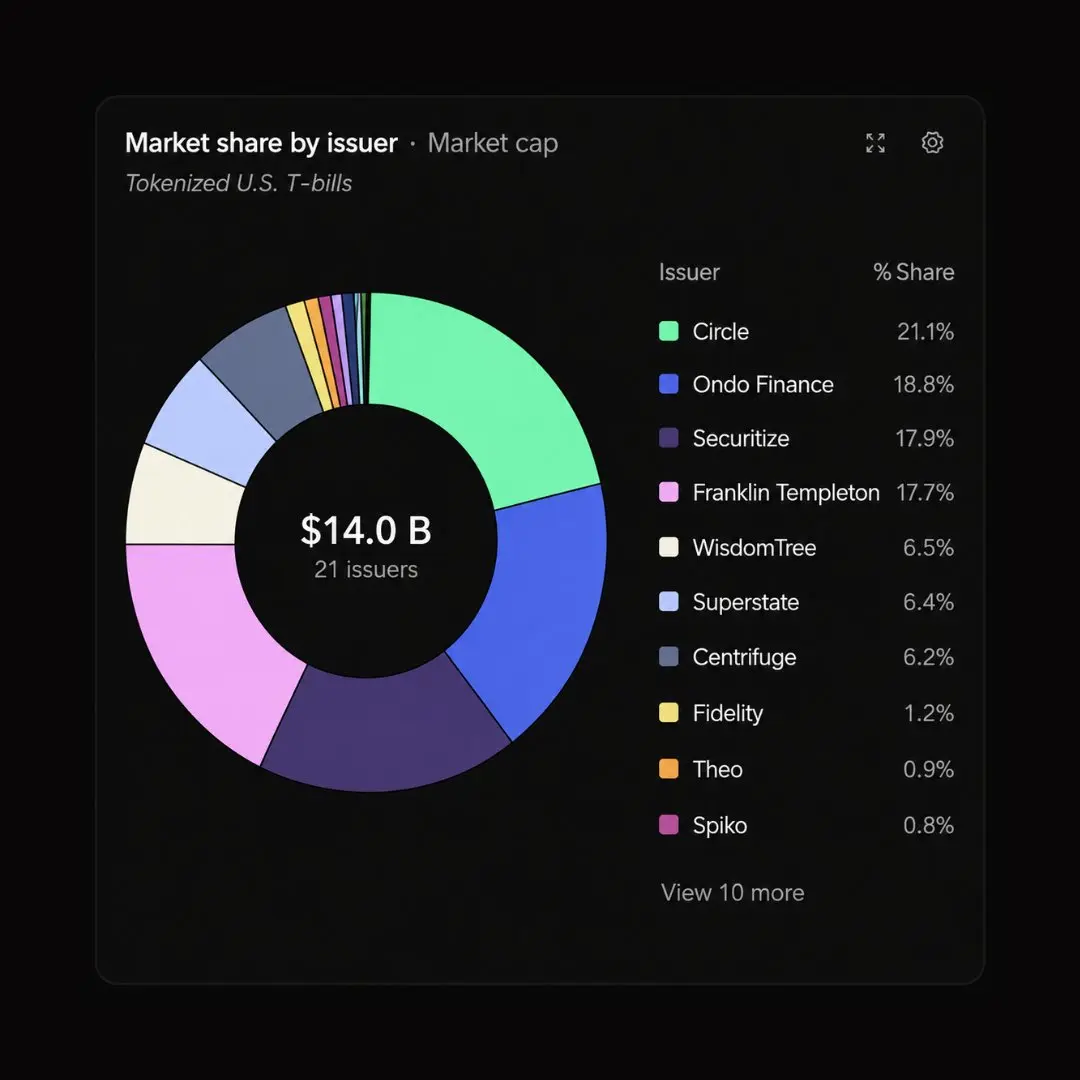1080x1080 pixels.
Task: Select the Superstate issuer name
Action: tap(746, 602)
